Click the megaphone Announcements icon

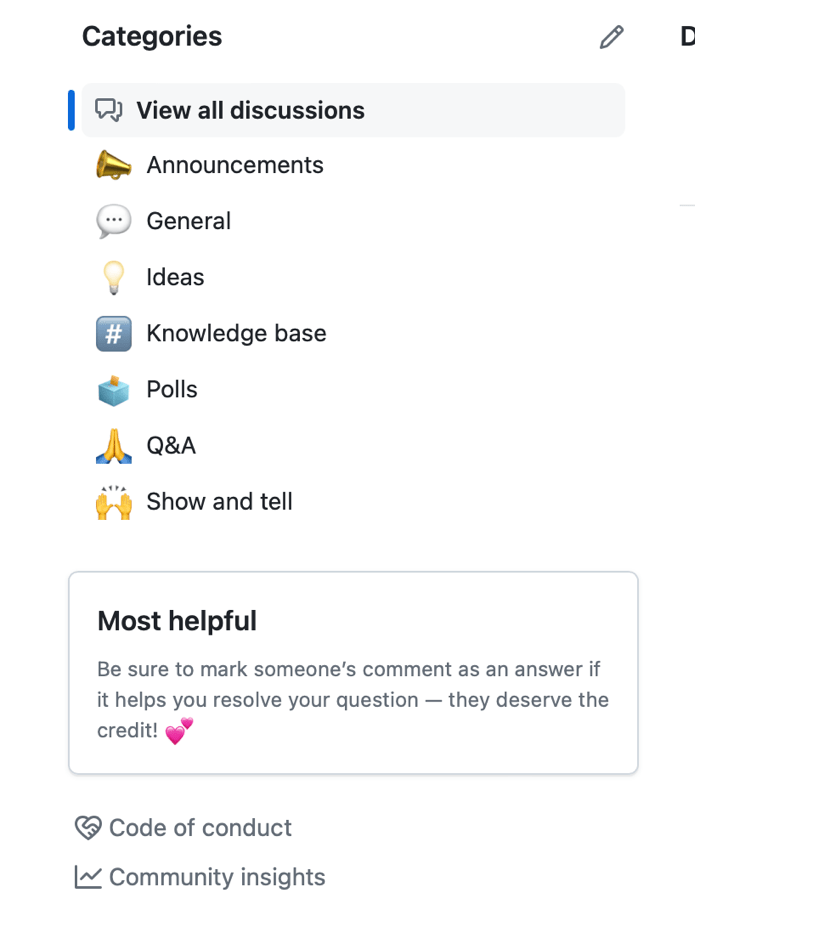point(113,164)
